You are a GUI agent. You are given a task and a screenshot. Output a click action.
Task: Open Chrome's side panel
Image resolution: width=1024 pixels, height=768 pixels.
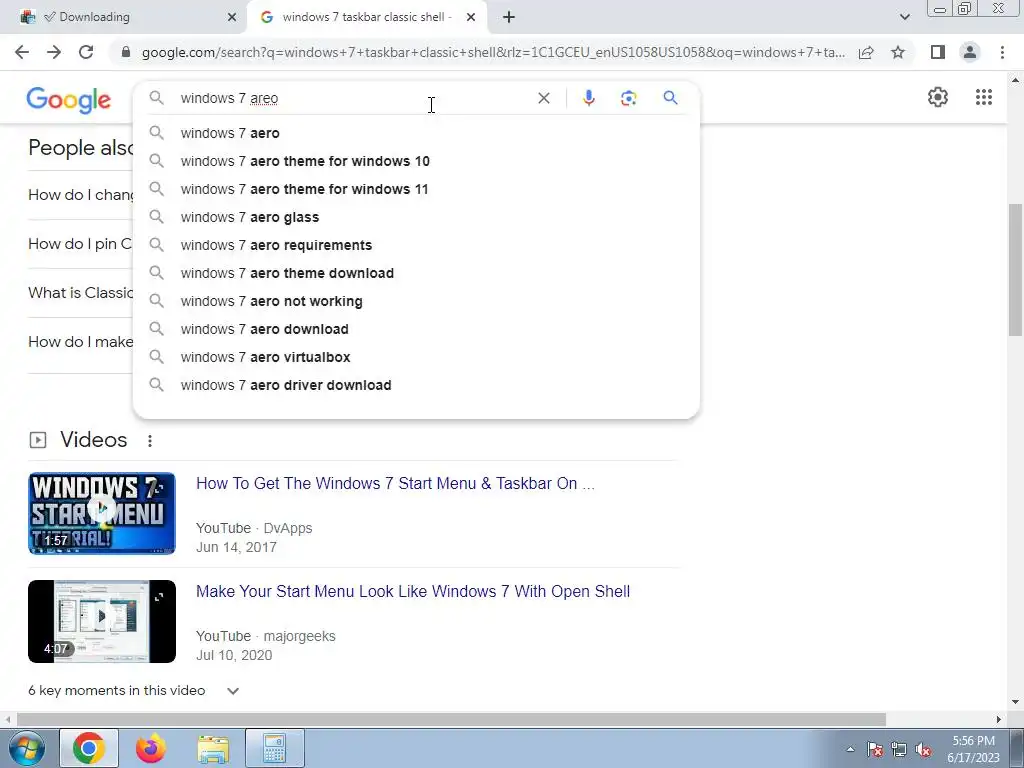tap(938, 52)
